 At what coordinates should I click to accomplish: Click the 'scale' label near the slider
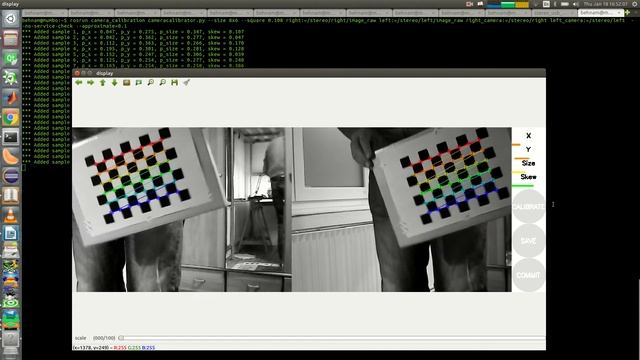coord(80,338)
